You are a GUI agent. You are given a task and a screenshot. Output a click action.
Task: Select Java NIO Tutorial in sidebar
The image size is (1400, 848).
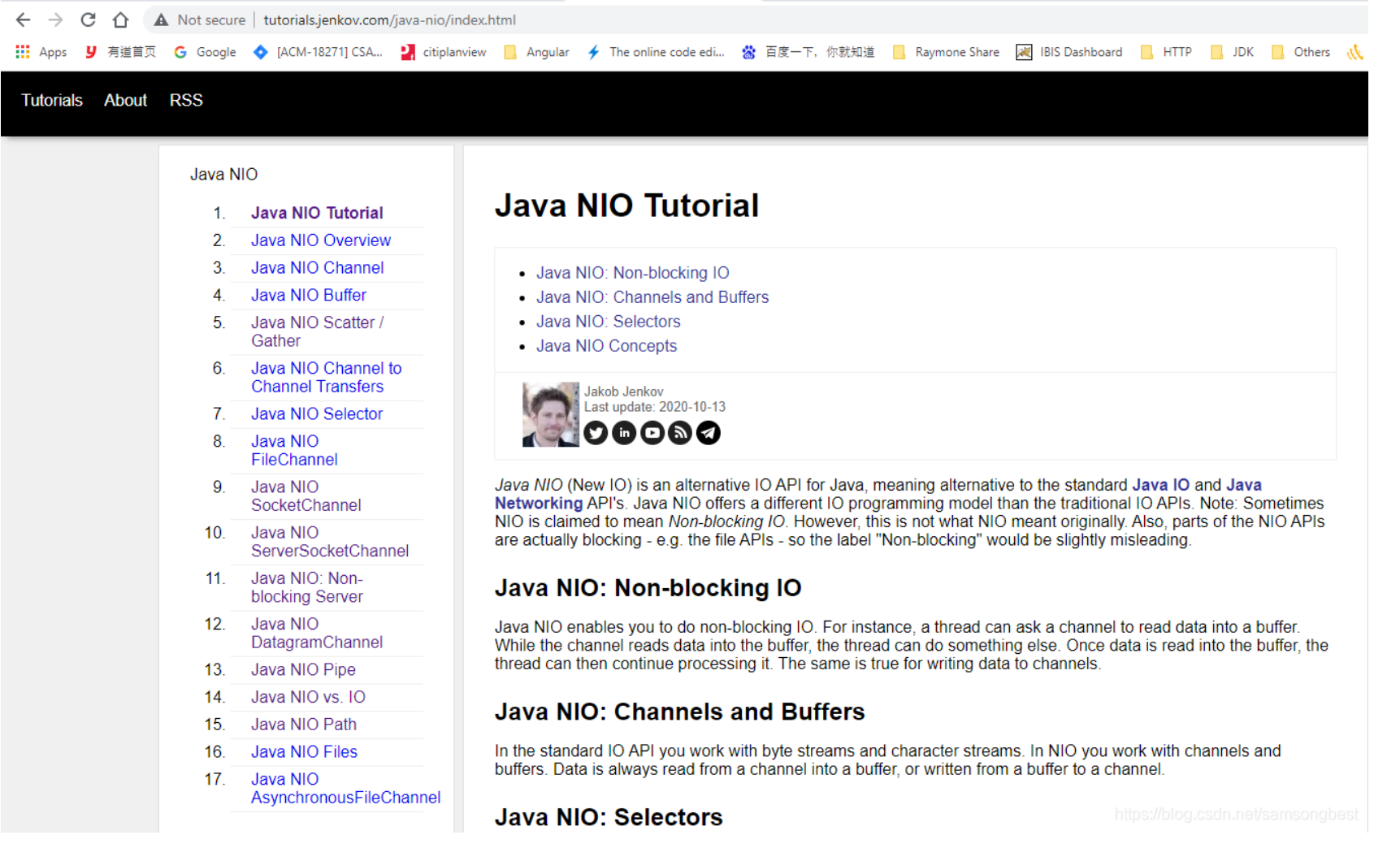(x=317, y=213)
